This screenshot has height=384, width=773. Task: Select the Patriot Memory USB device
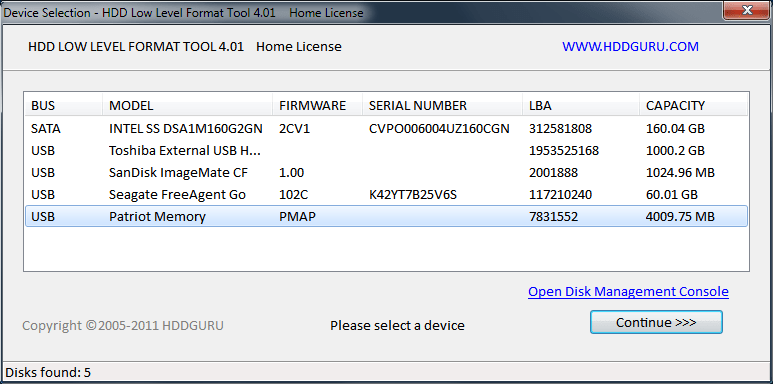(386, 216)
